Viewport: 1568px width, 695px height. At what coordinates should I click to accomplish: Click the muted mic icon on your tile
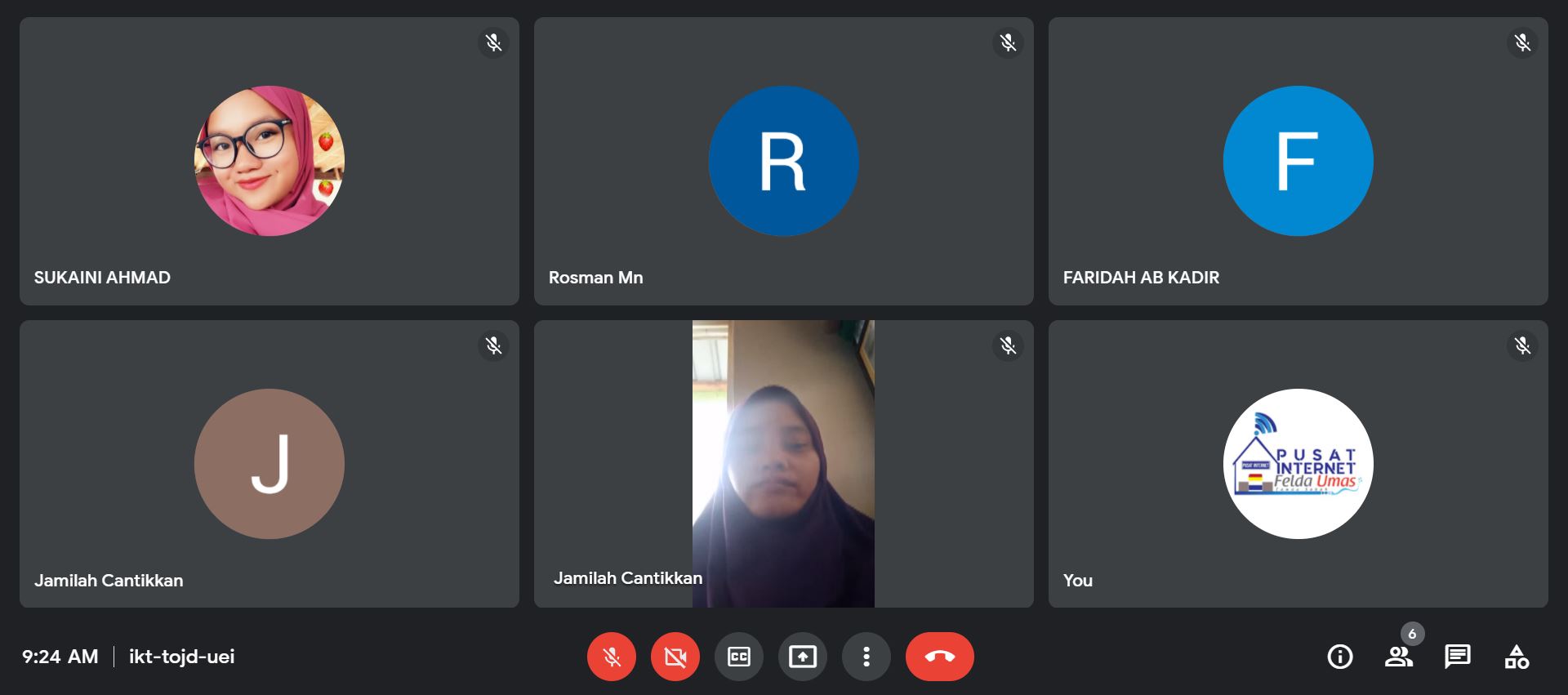[x=1522, y=345]
